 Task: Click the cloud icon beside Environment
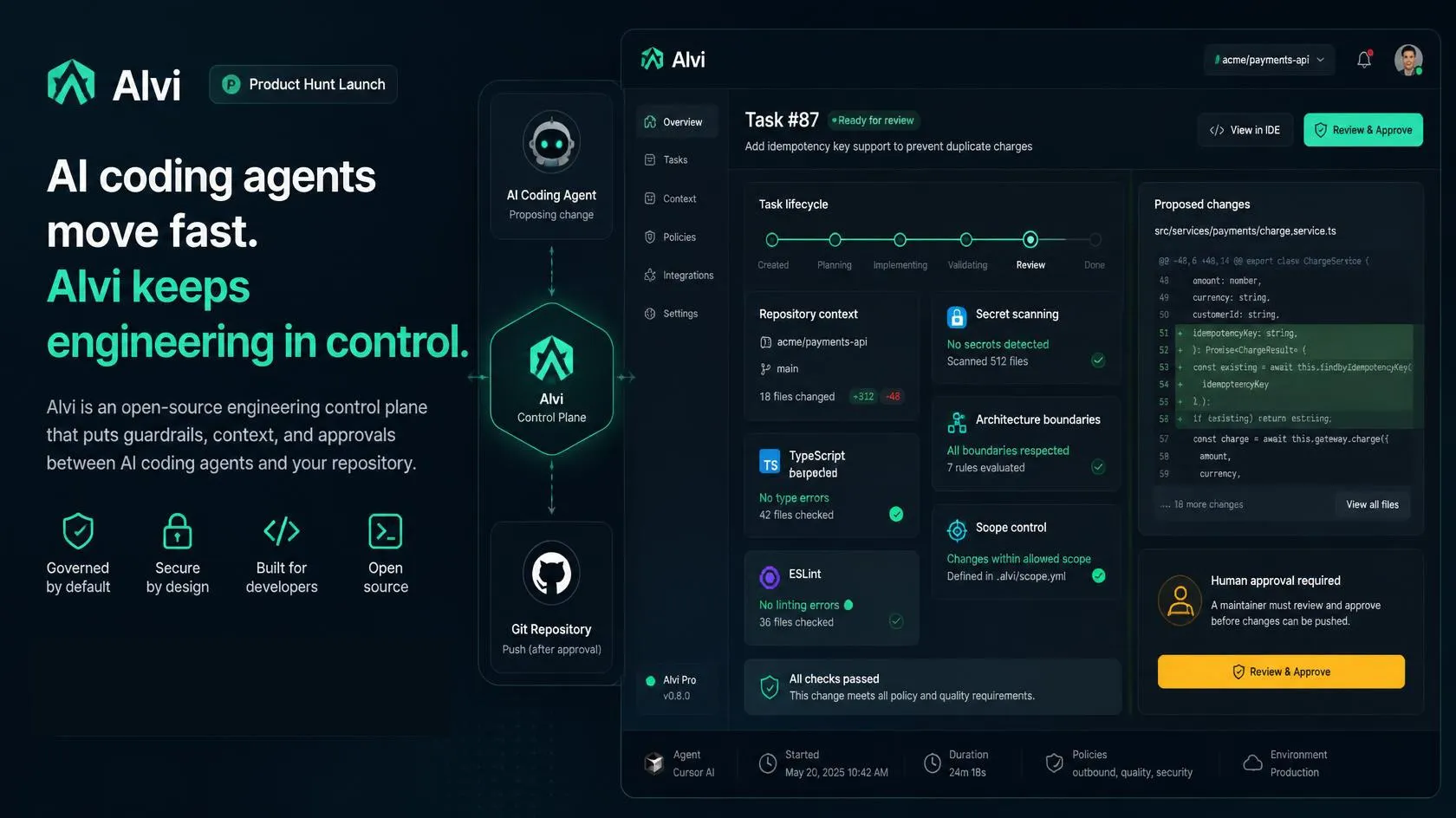[x=1252, y=763]
